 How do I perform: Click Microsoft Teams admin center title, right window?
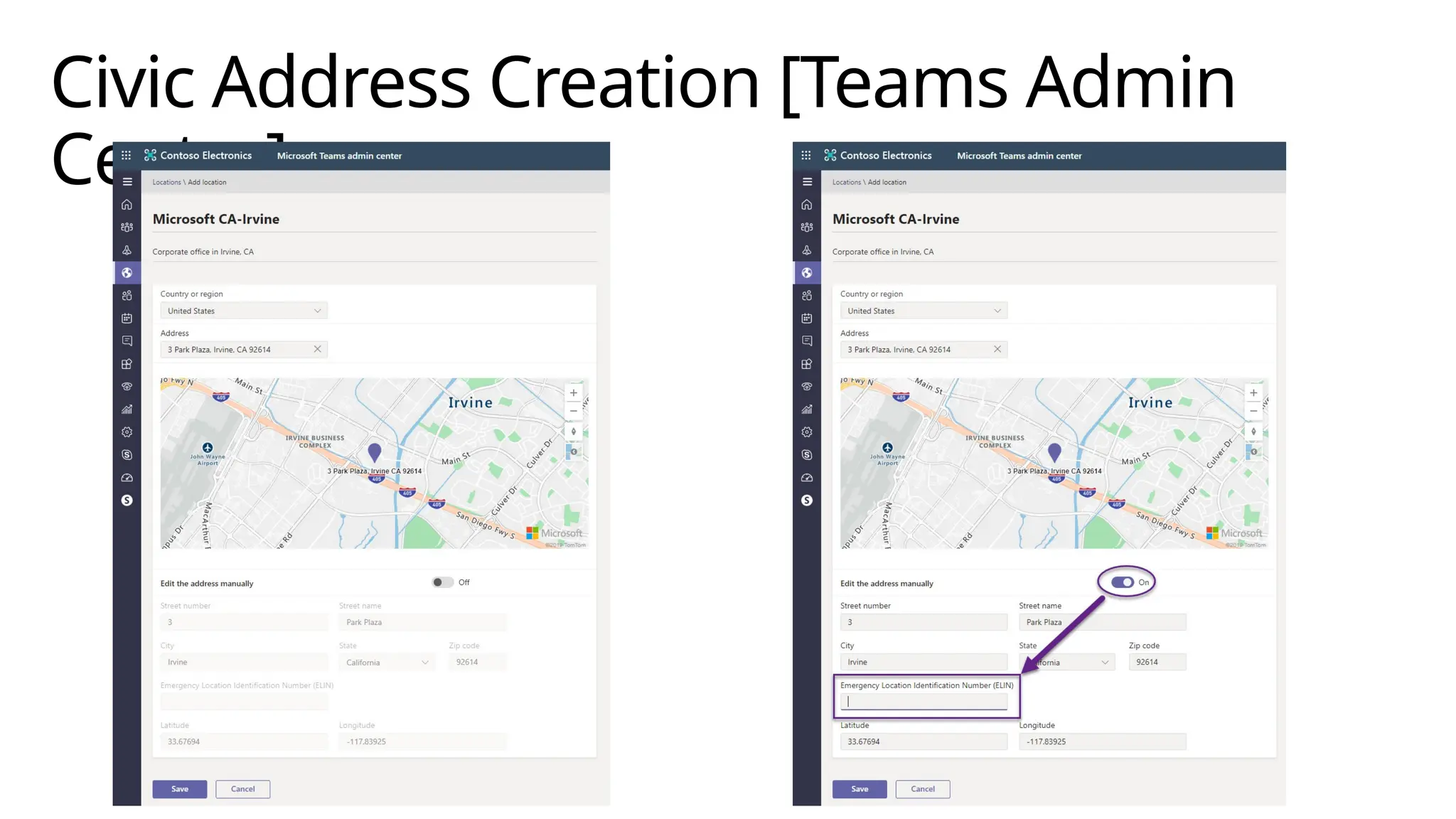click(1019, 156)
